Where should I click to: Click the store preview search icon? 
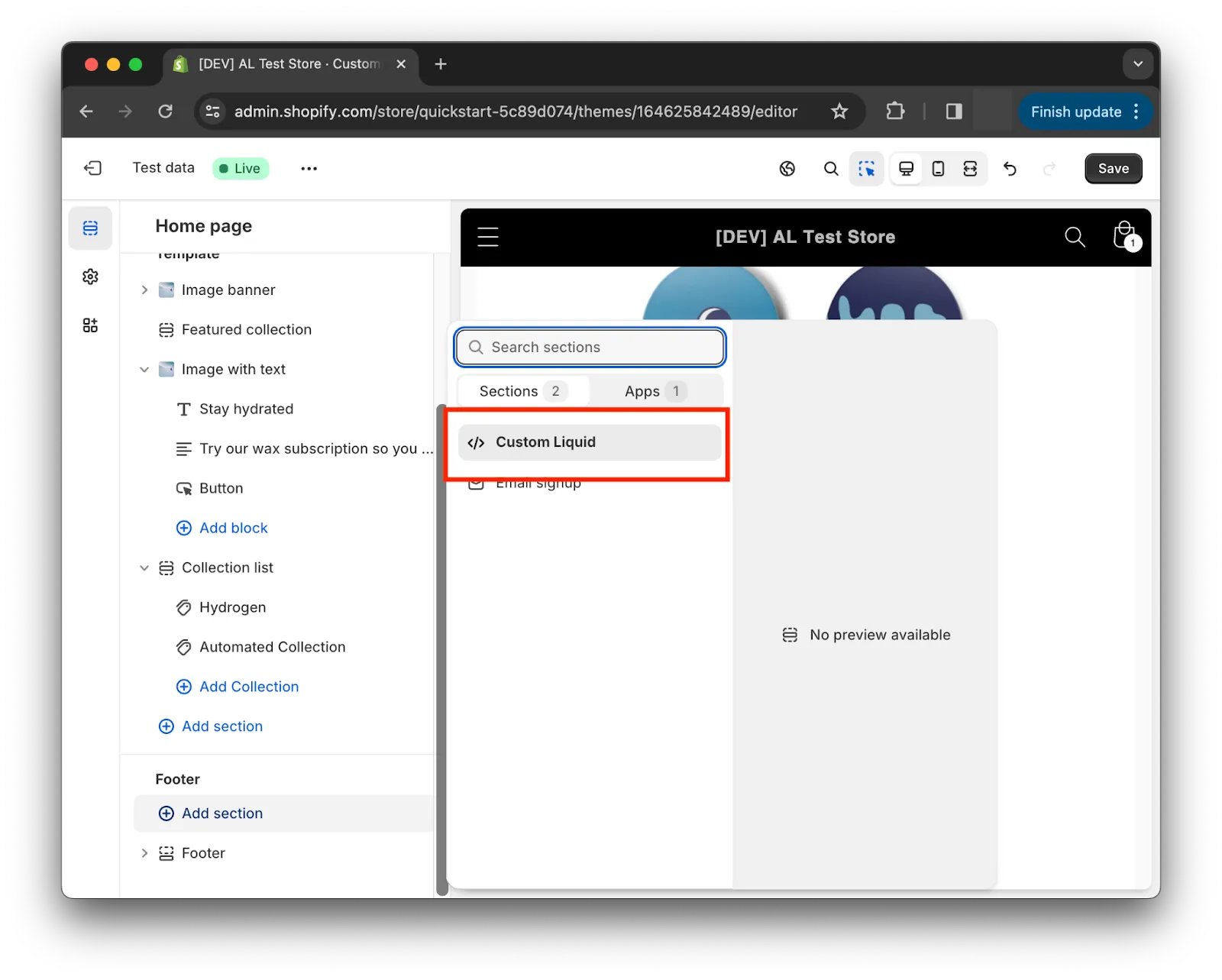(1075, 237)
